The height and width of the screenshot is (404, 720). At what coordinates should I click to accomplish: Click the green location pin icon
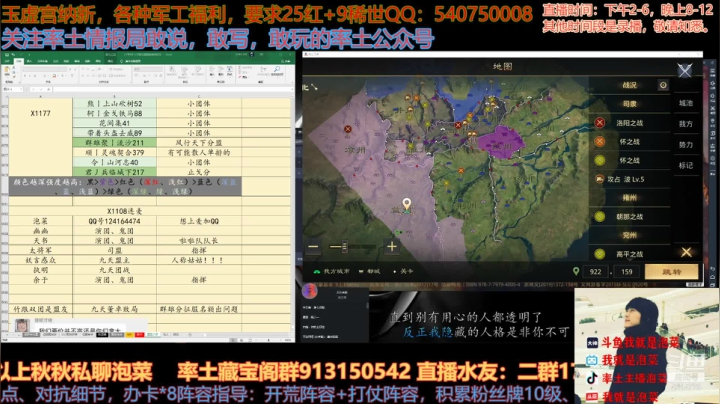tap(576, 271)
